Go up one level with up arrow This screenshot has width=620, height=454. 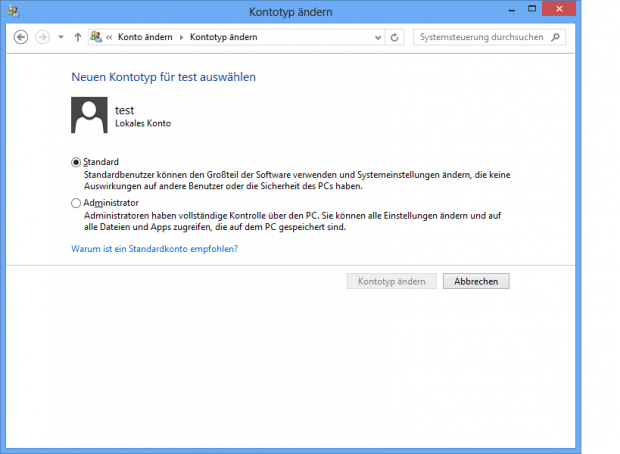click(x=78, y=37)
